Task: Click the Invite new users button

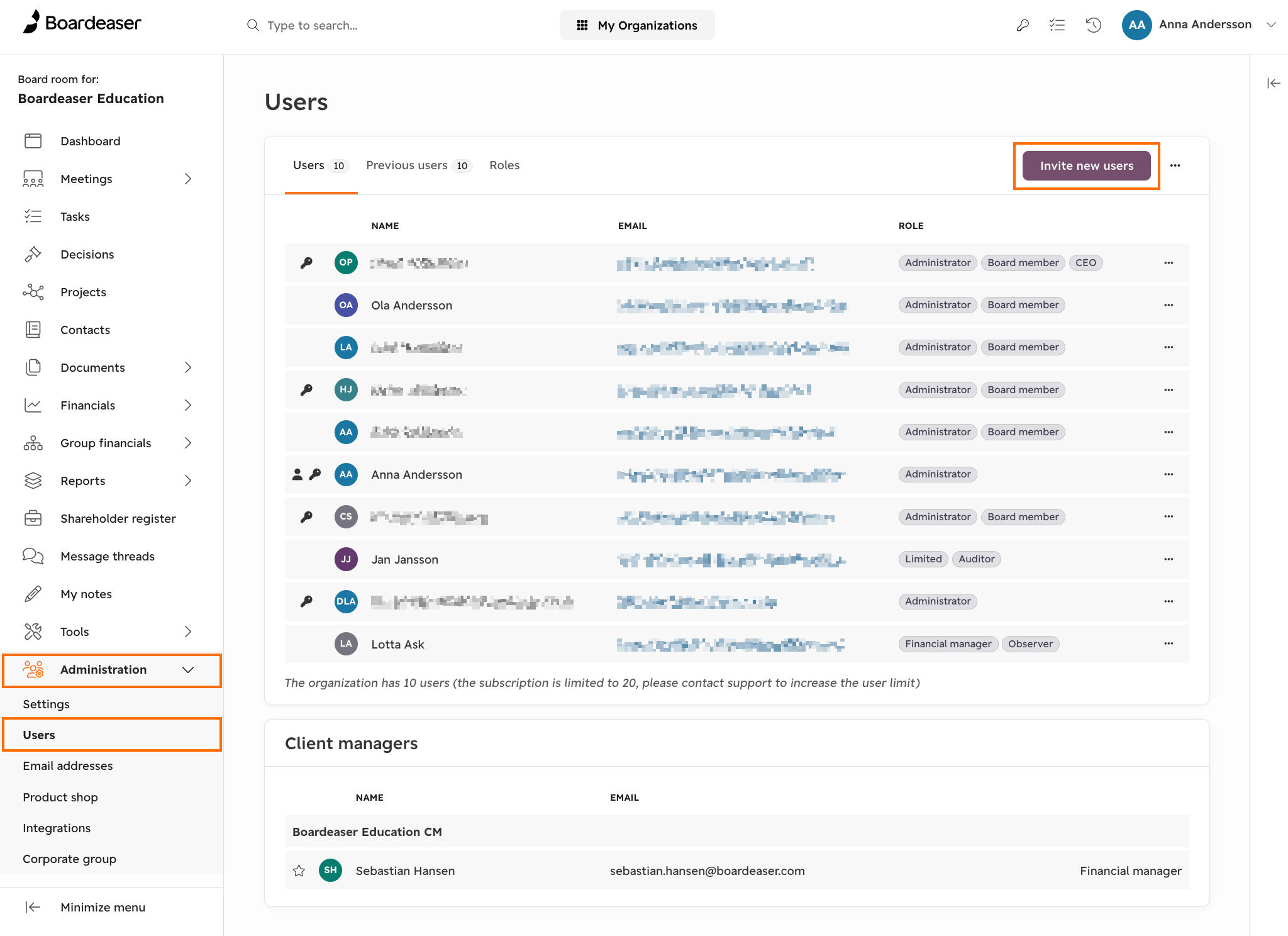Action: point(1086,165)
